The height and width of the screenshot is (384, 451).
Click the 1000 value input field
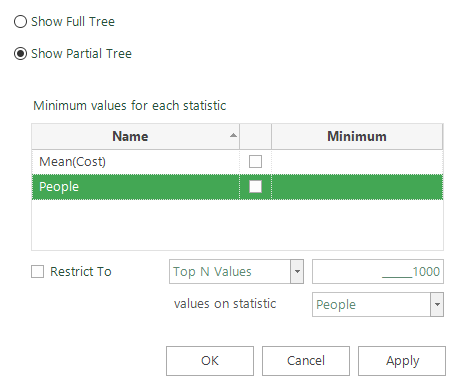(x=378, y=272)
